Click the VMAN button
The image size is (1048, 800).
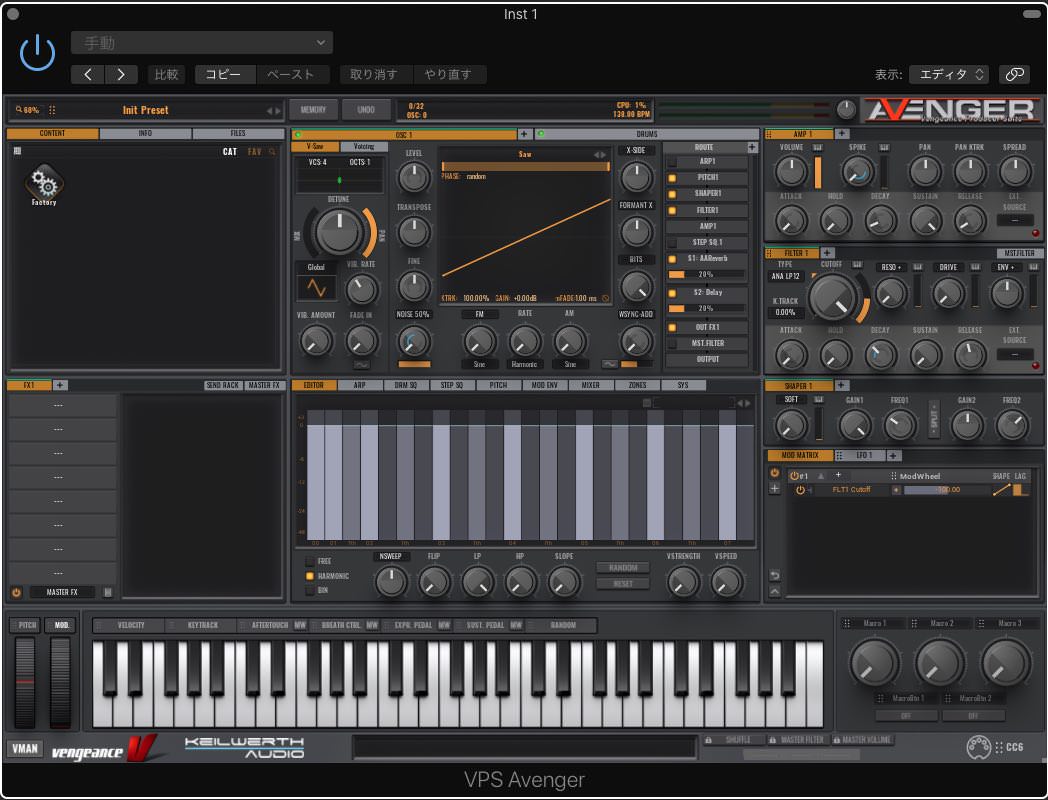pos(25,748)
